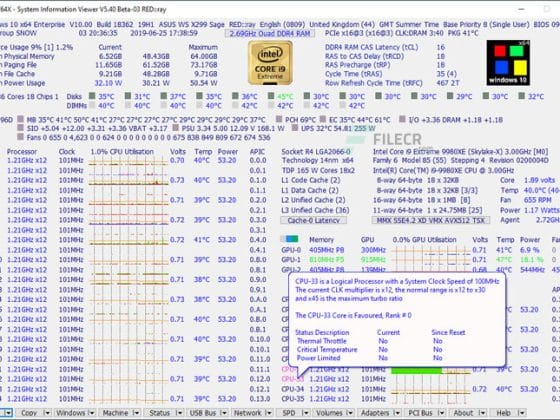Click the Windows button in bottom bar
560x420 pixels.
click(71, 413)
